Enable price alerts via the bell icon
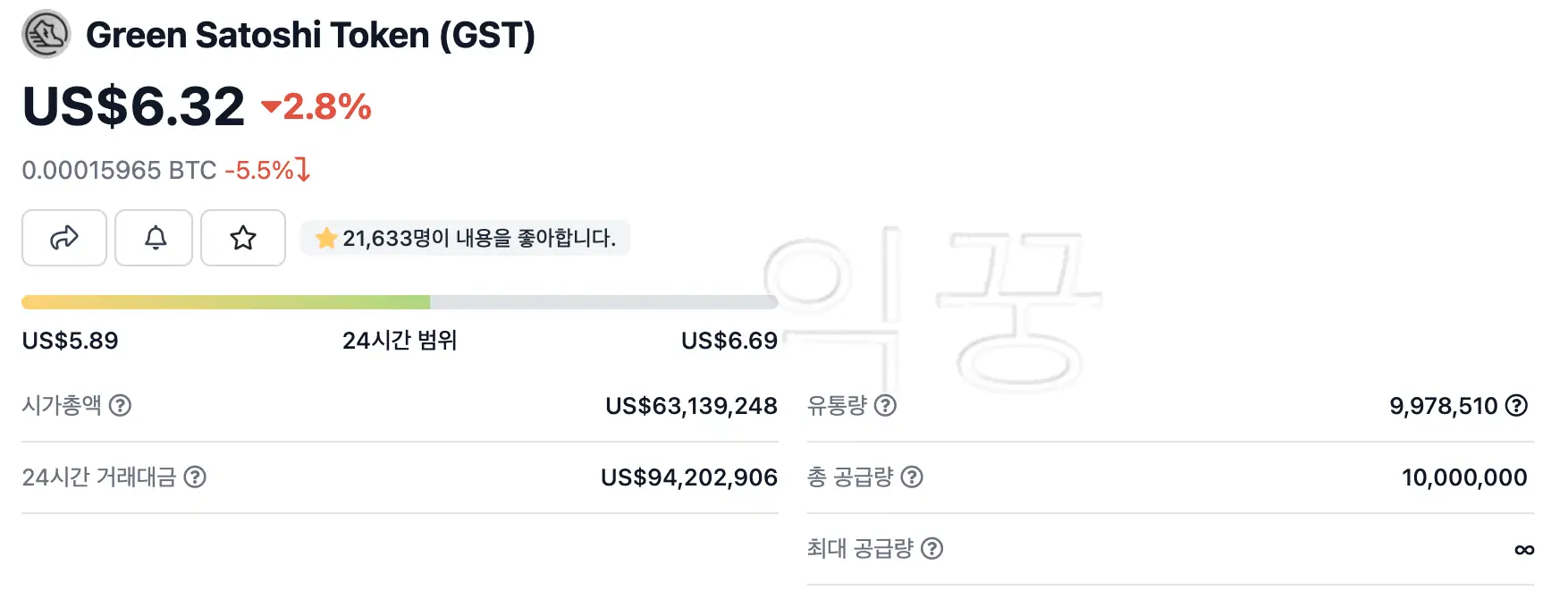The image size is (1568, 608). (153, 238)
